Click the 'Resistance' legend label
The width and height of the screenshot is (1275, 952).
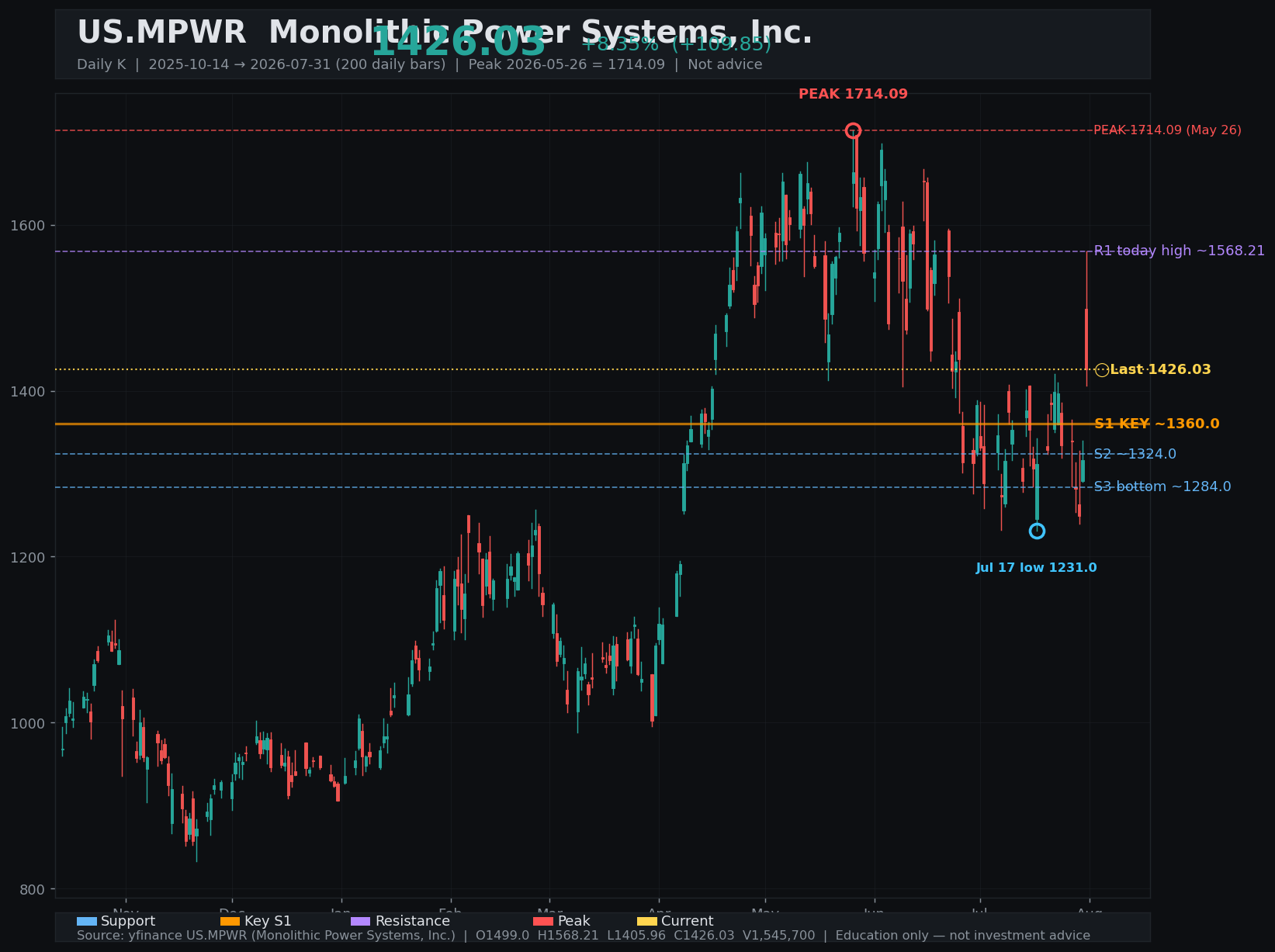[x=412, y=922]
